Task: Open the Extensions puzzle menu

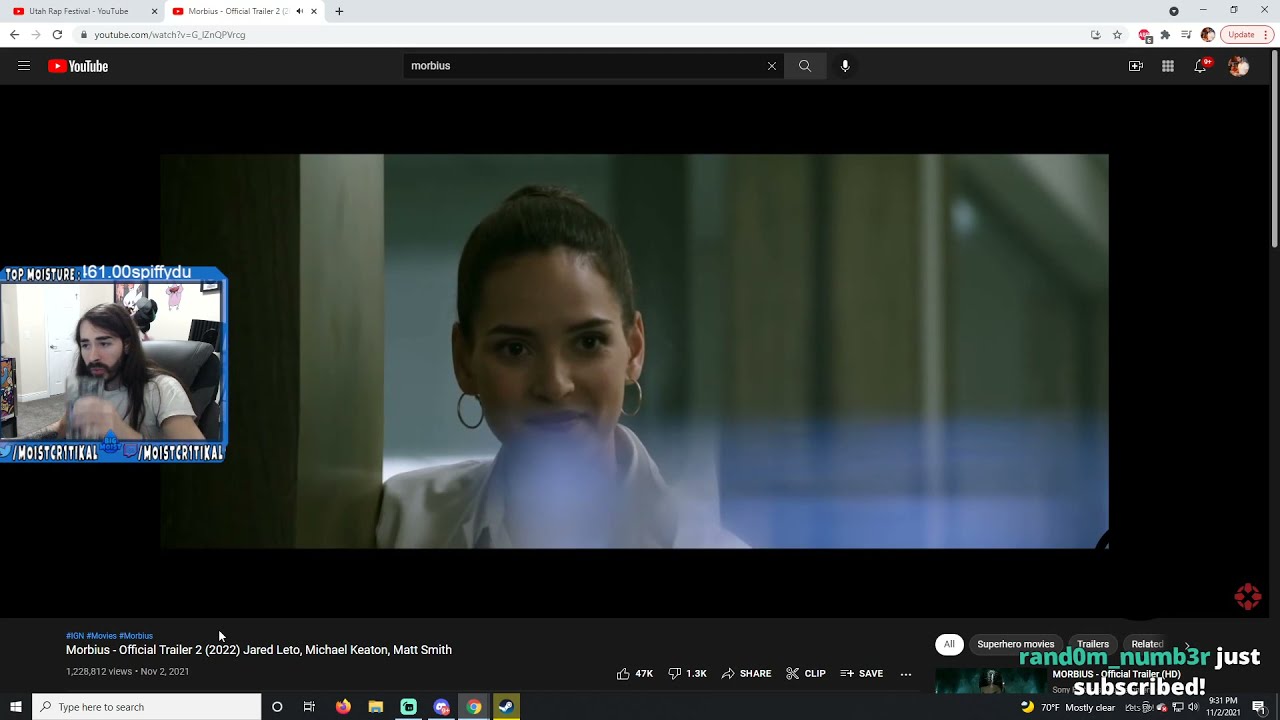Action: (x=1165, y=34)
